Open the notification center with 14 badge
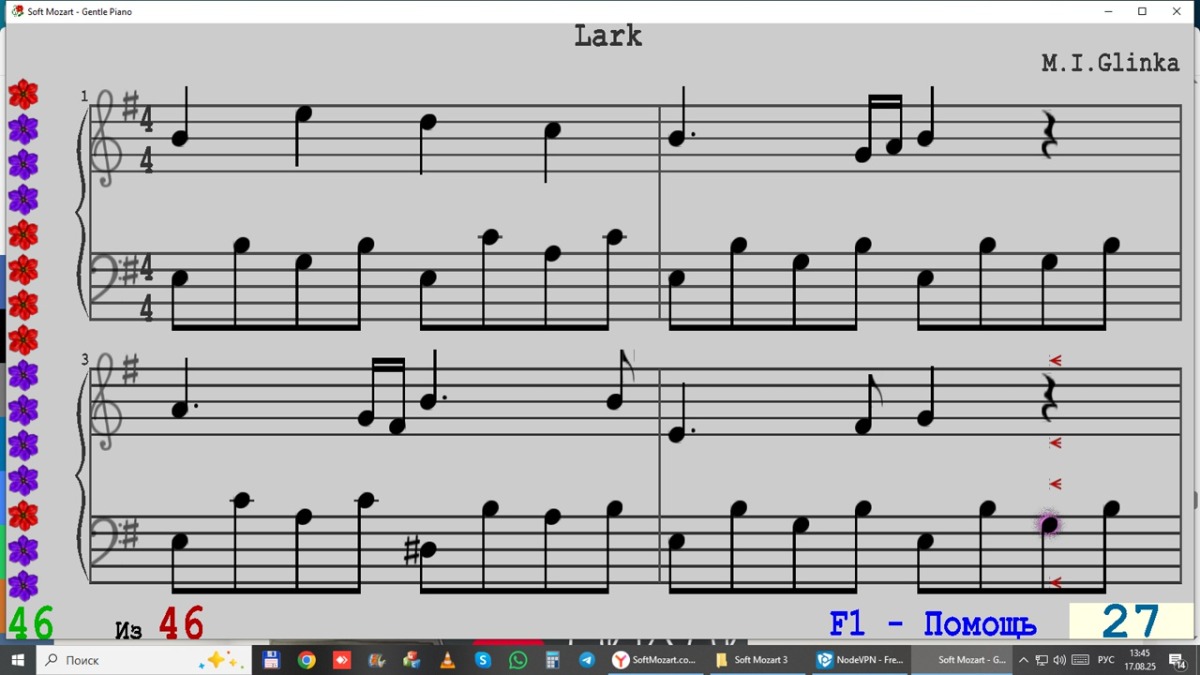 coord(1177,661)
